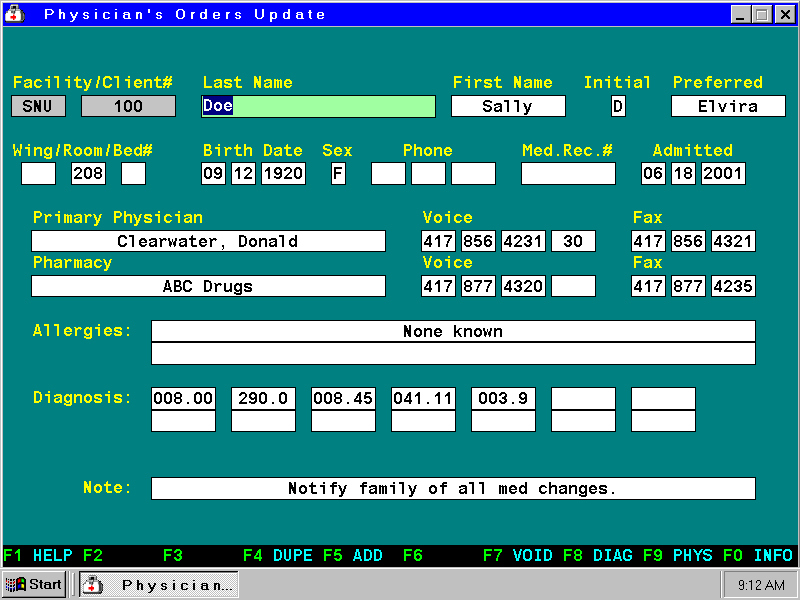Viewport: 800px width, 600px height.
Task: Click the Allergies field None known
Action: click(x=453, y=331)
